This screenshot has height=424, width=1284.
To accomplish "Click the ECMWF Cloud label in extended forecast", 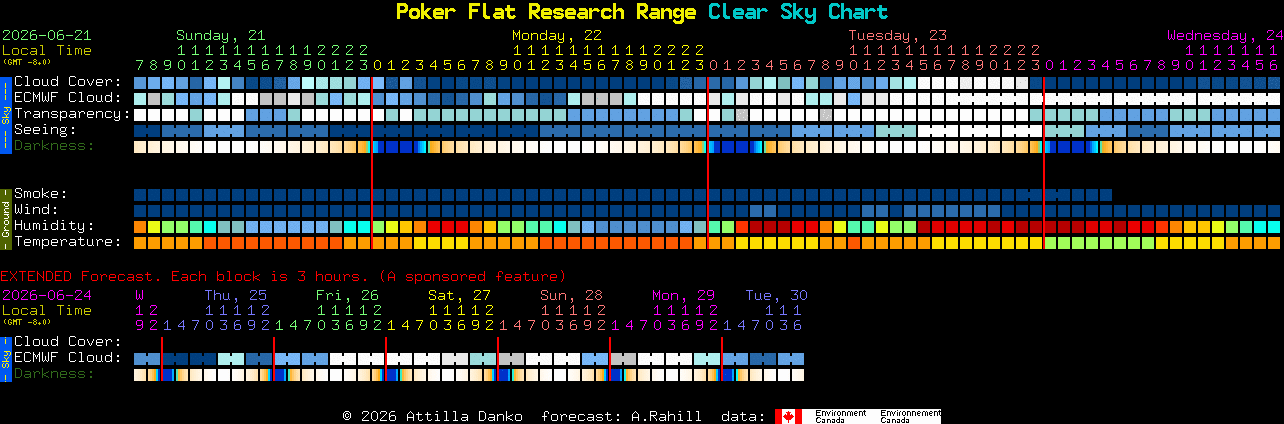I will [x=68, y=358].
